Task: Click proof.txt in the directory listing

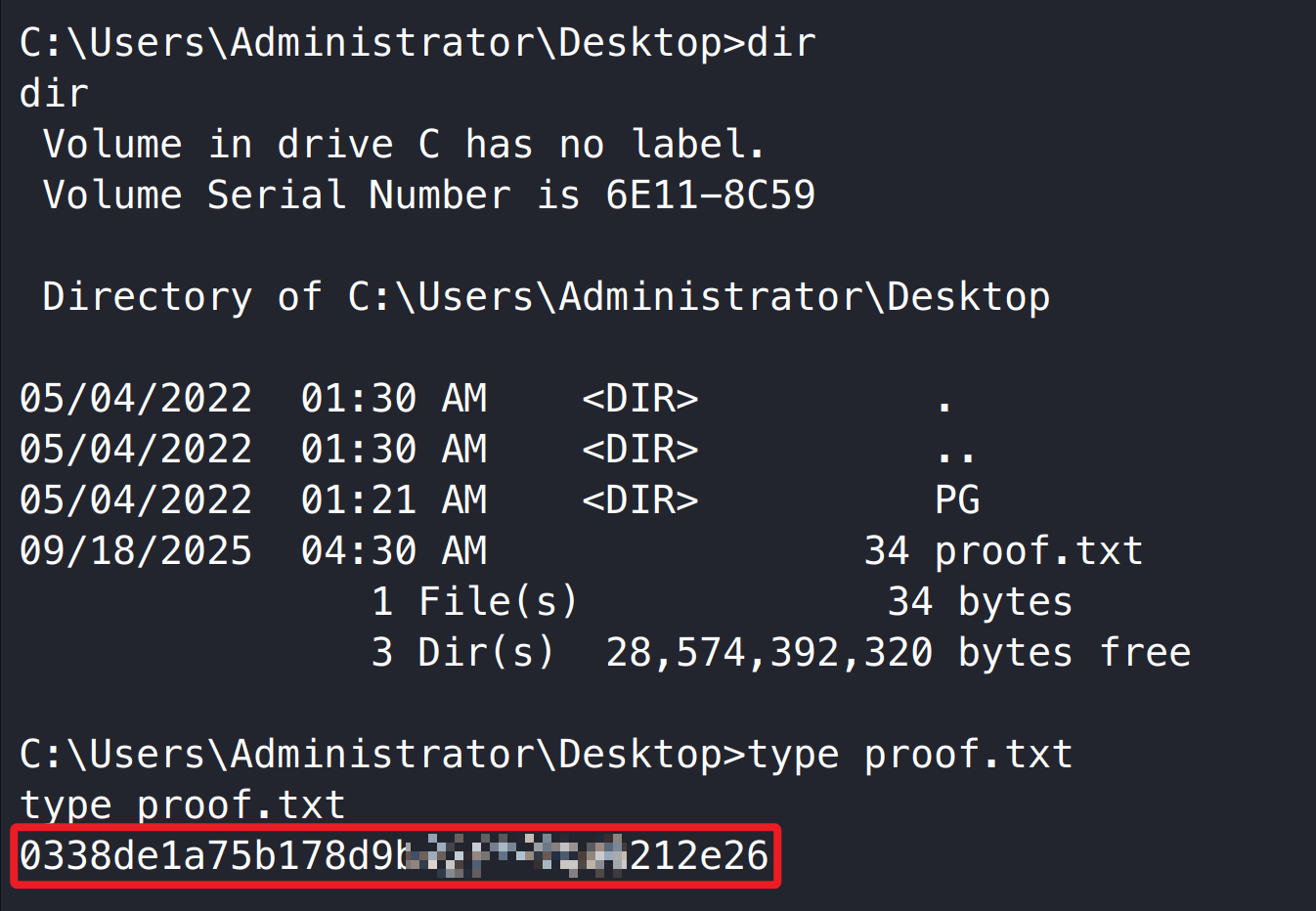Action: pyautogui.click(x=1038, y=551)
